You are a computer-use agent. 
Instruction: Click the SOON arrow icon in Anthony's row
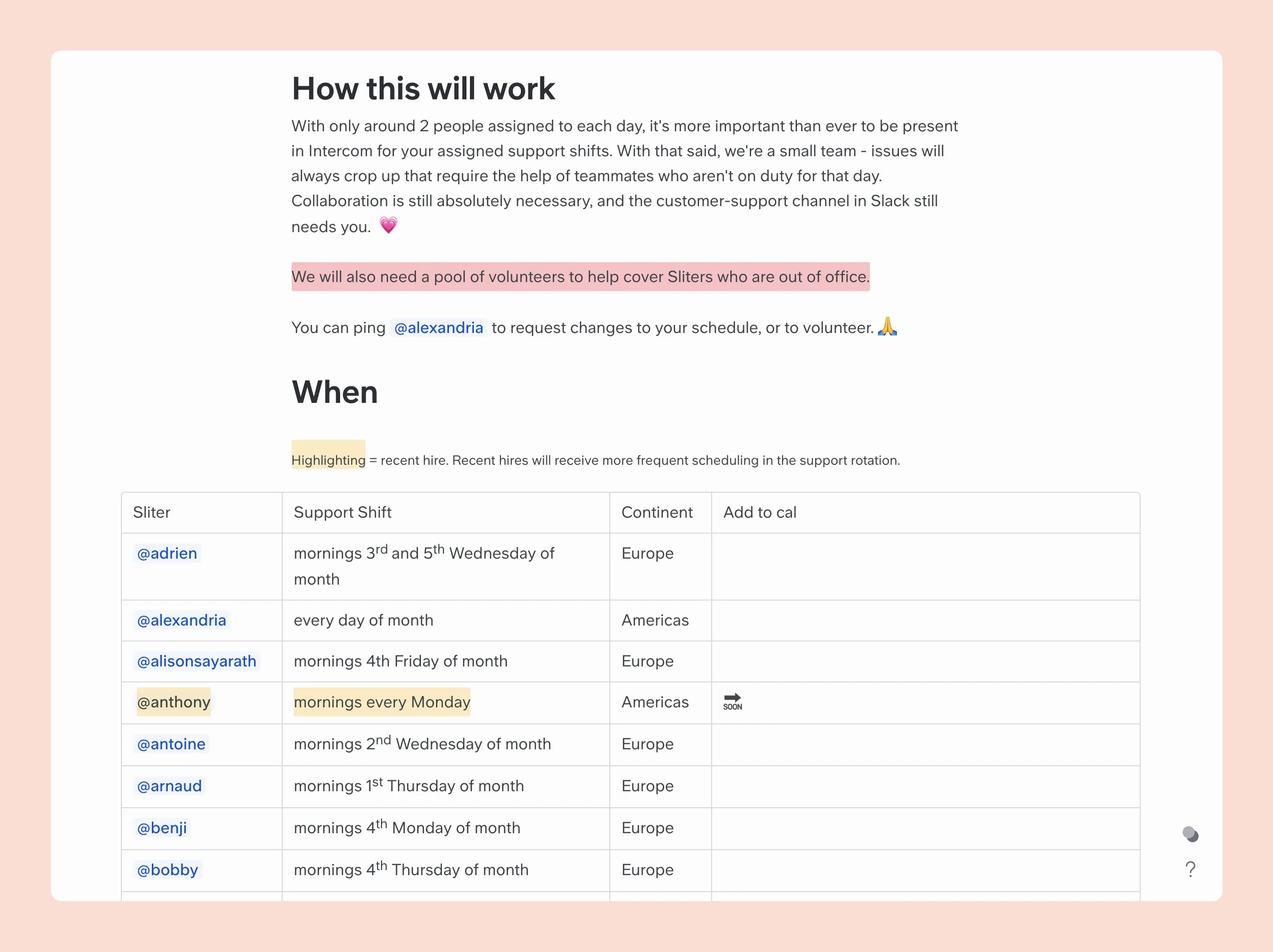pyautogui.click(x=732, y=702)
